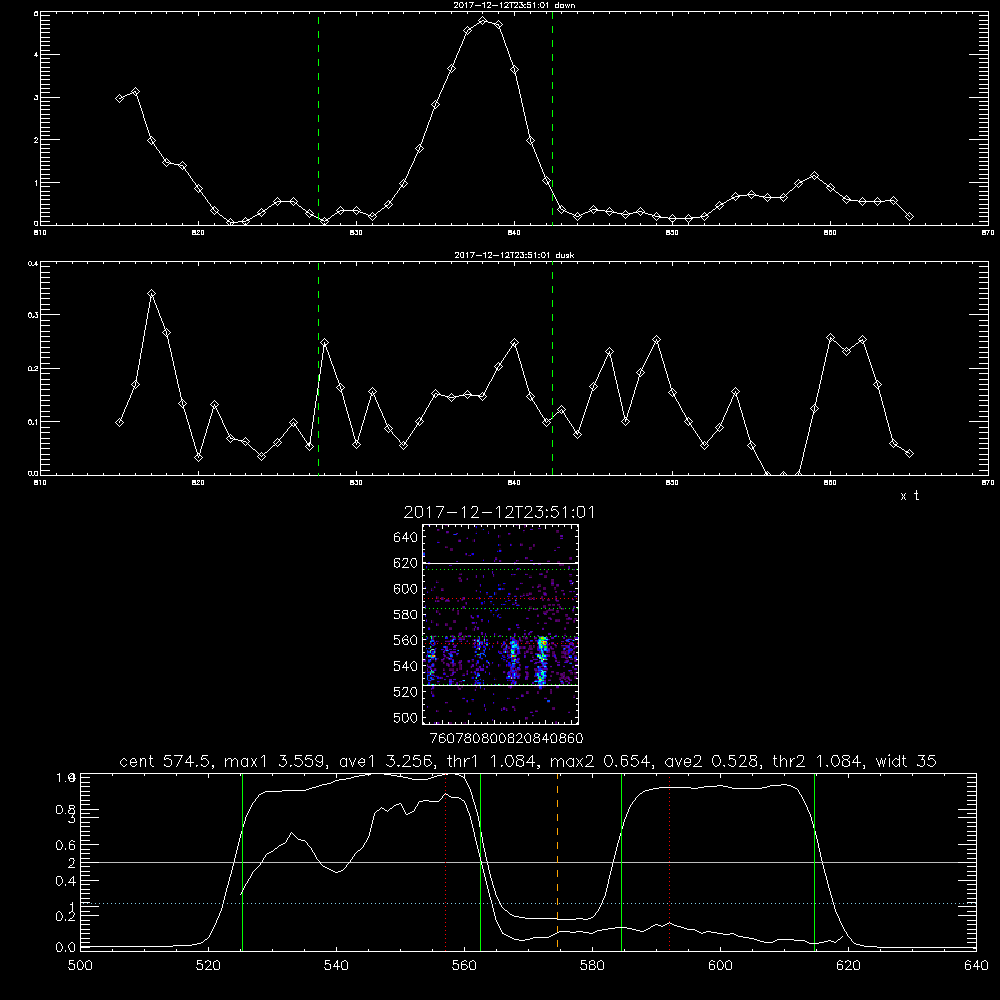Click the x-axis label '560' of the bottom plot
The image size is (1000, 1000).
point(464,966)
